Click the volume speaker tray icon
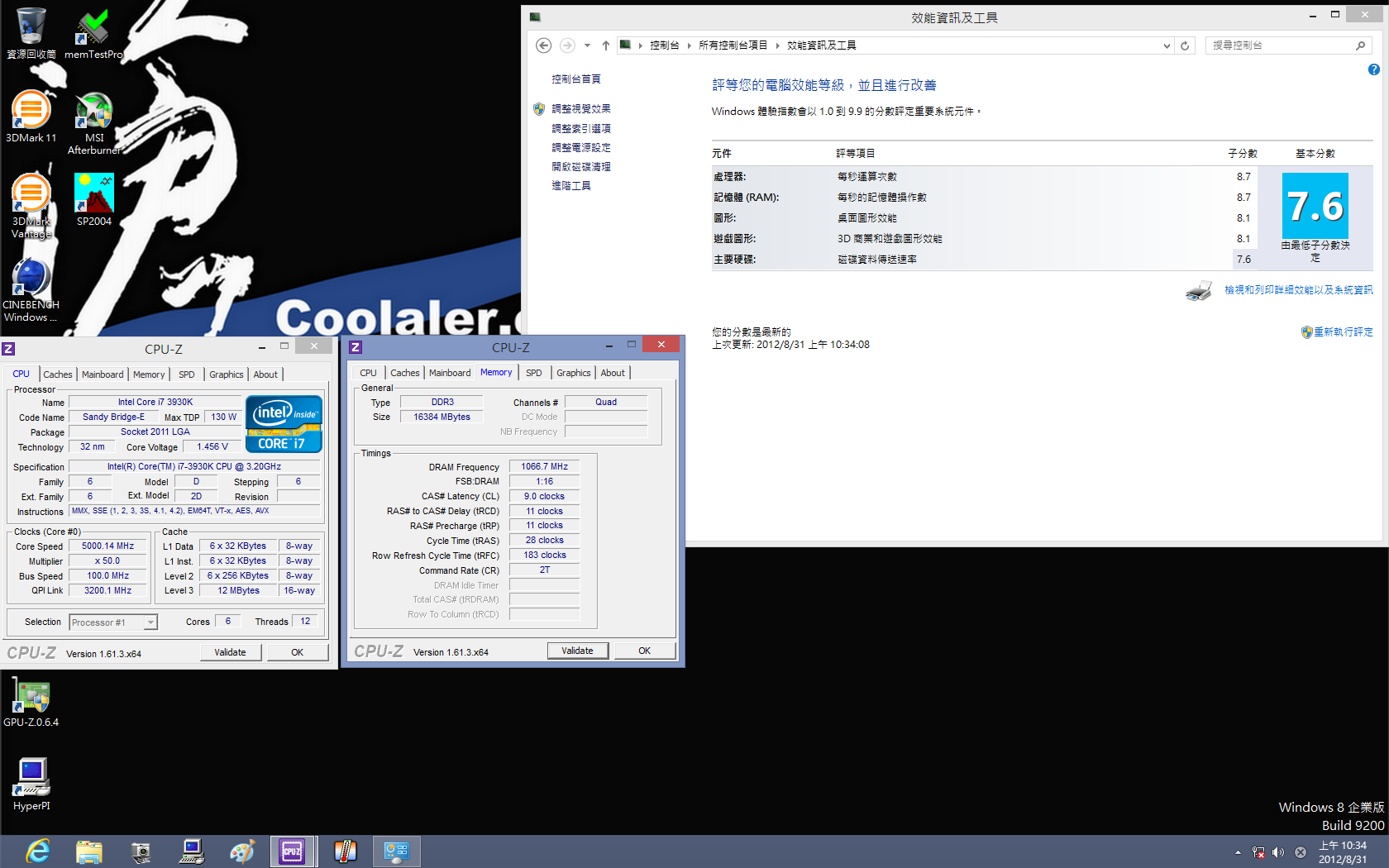Image resolution: width=1389 pixels, height=868 pixels. (1278, 852)
